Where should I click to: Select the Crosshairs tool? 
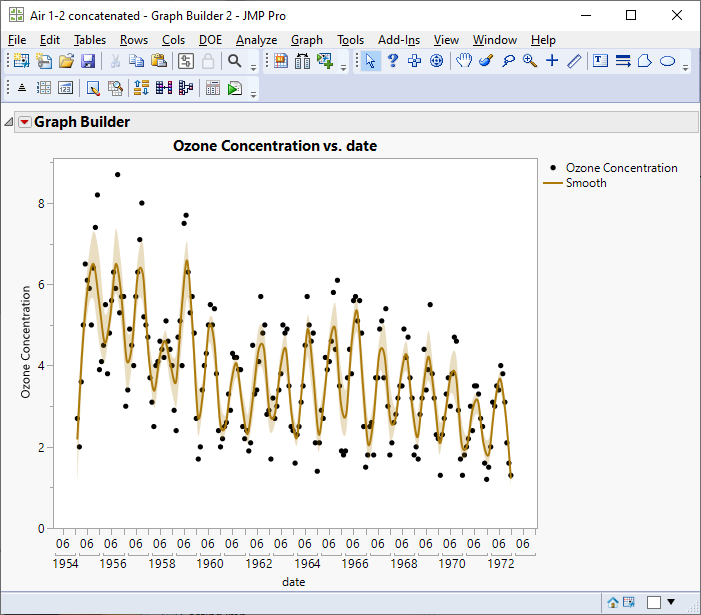pos(552,61)
